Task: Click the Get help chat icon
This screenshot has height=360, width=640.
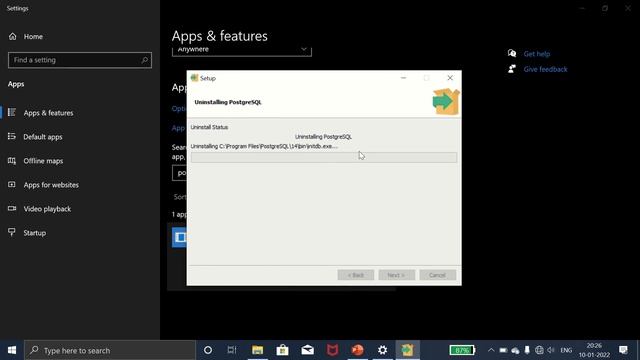Action: pyautogui.click(x=512, y=53)
